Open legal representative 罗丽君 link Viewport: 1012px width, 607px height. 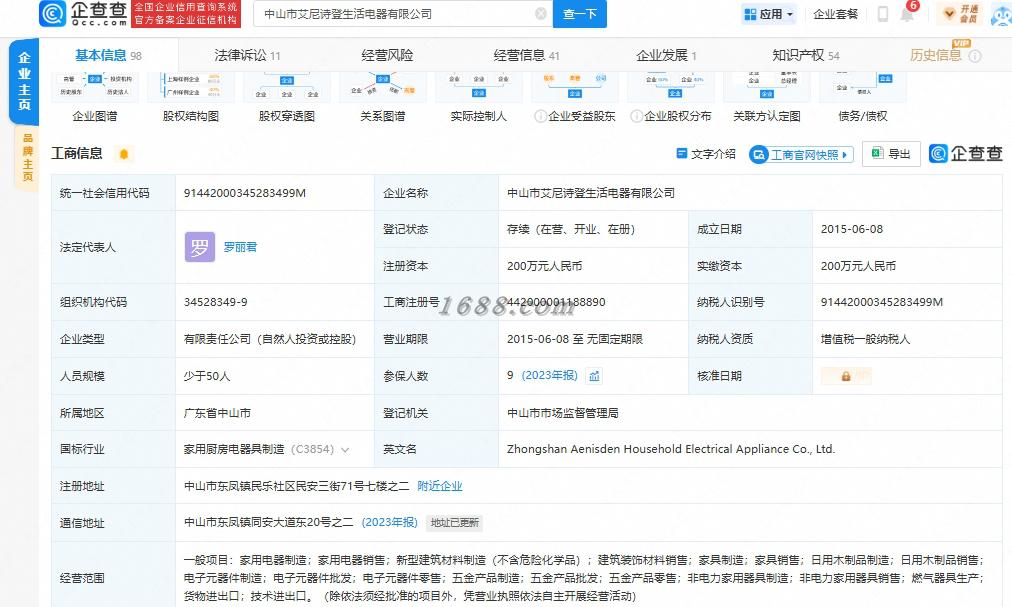coord(240,247)
